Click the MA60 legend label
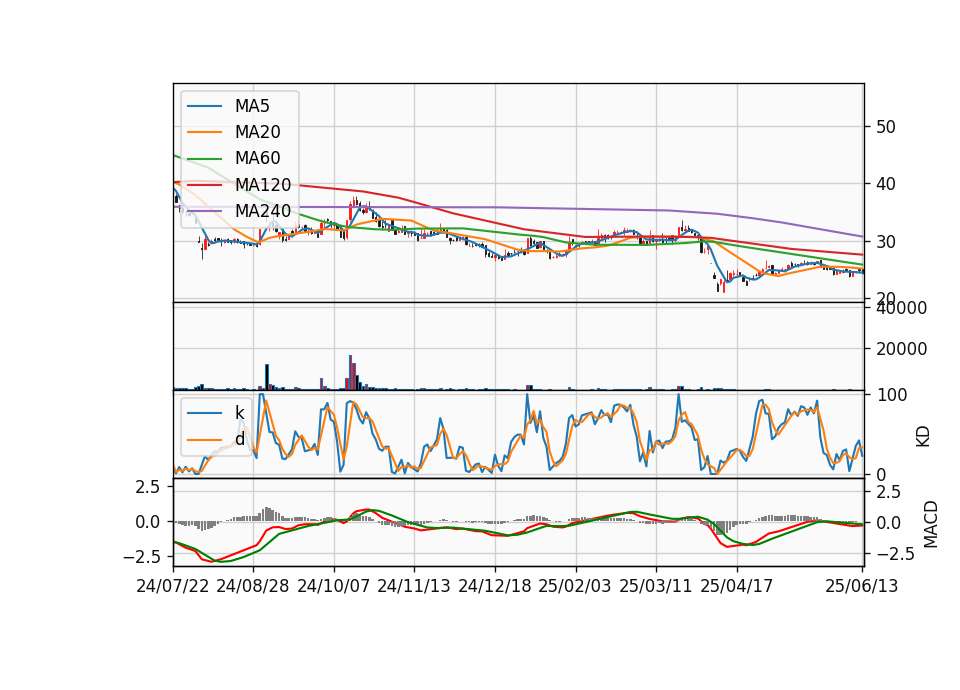960x690 pixels. (257, 159)
